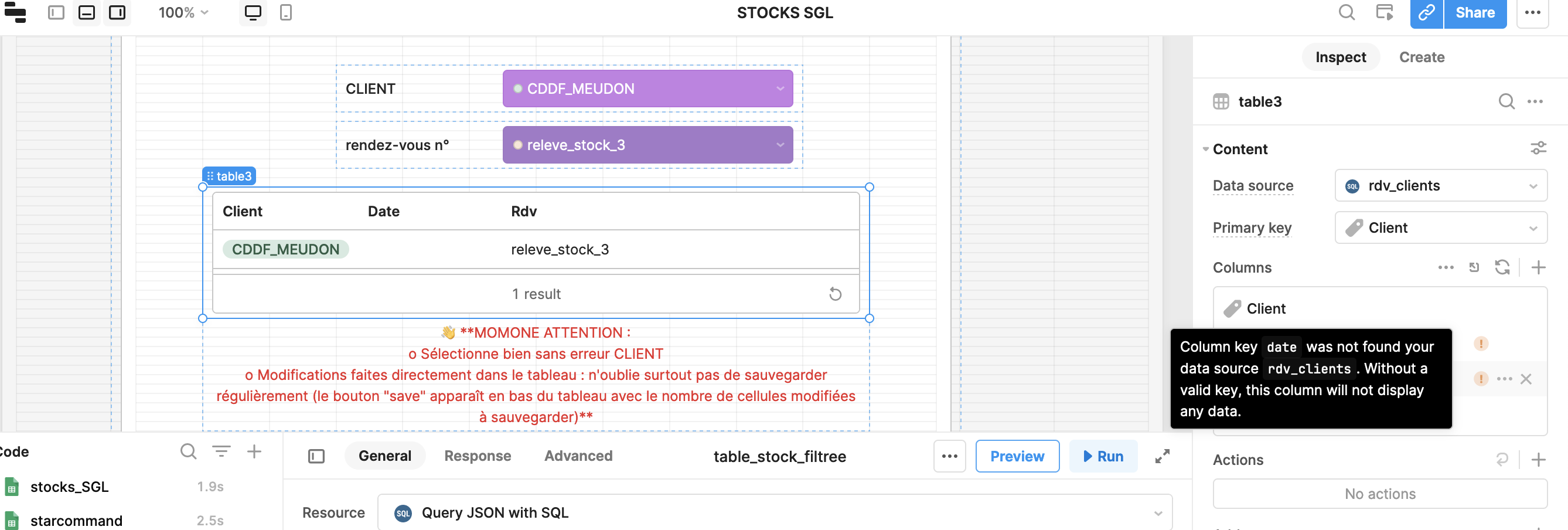Switch to the Create tab

coord(1422,57)
